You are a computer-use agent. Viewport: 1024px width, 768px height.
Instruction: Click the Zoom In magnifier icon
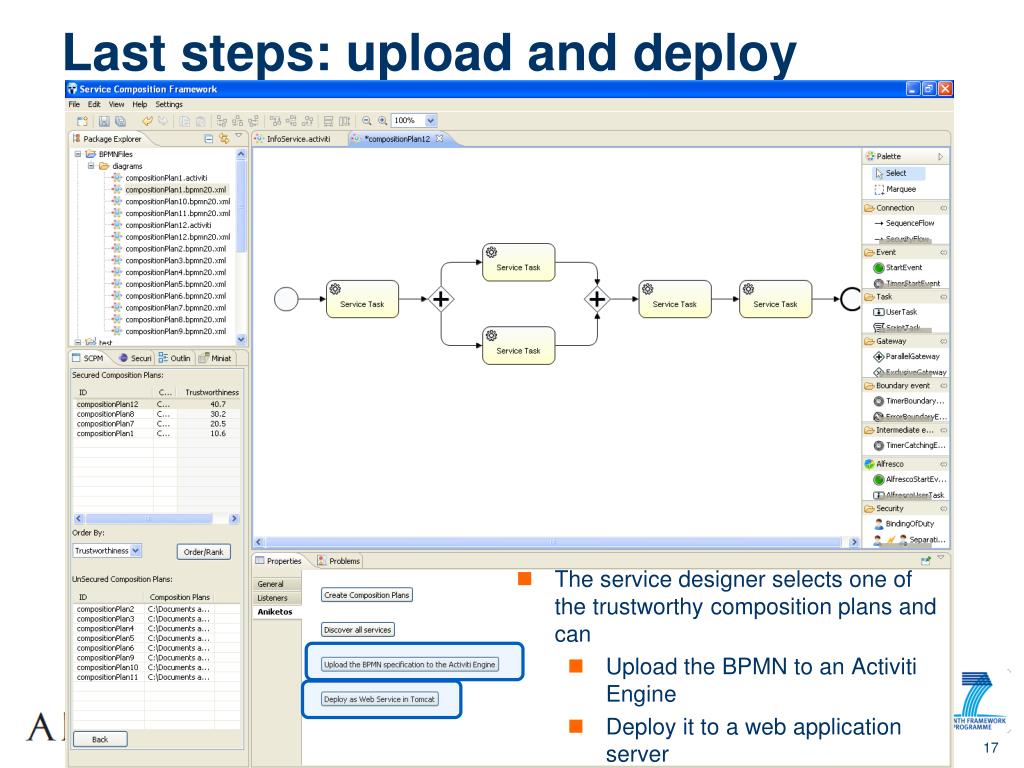pyautogui.click(x=383, y=121)
